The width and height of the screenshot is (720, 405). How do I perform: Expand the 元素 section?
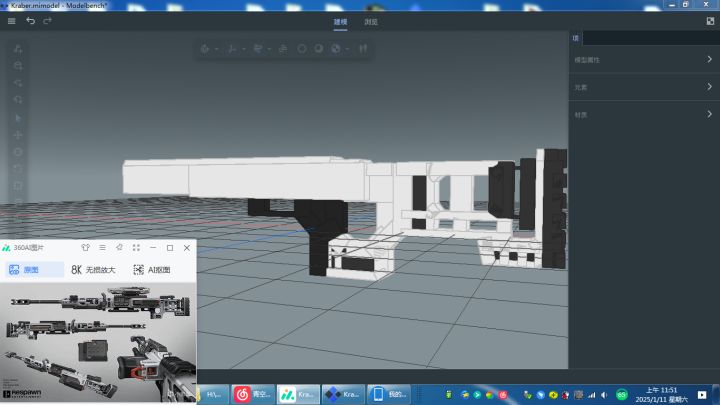(644, 87)
